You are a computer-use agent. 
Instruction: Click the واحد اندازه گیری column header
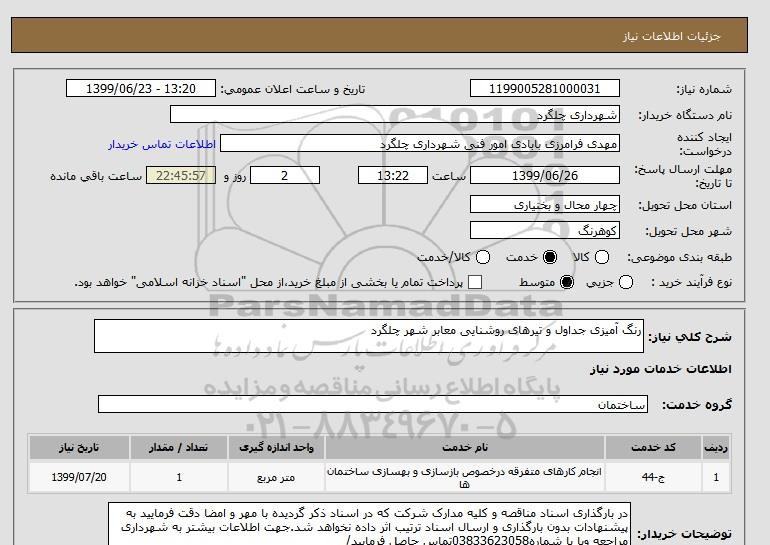(x=276, y=447)
